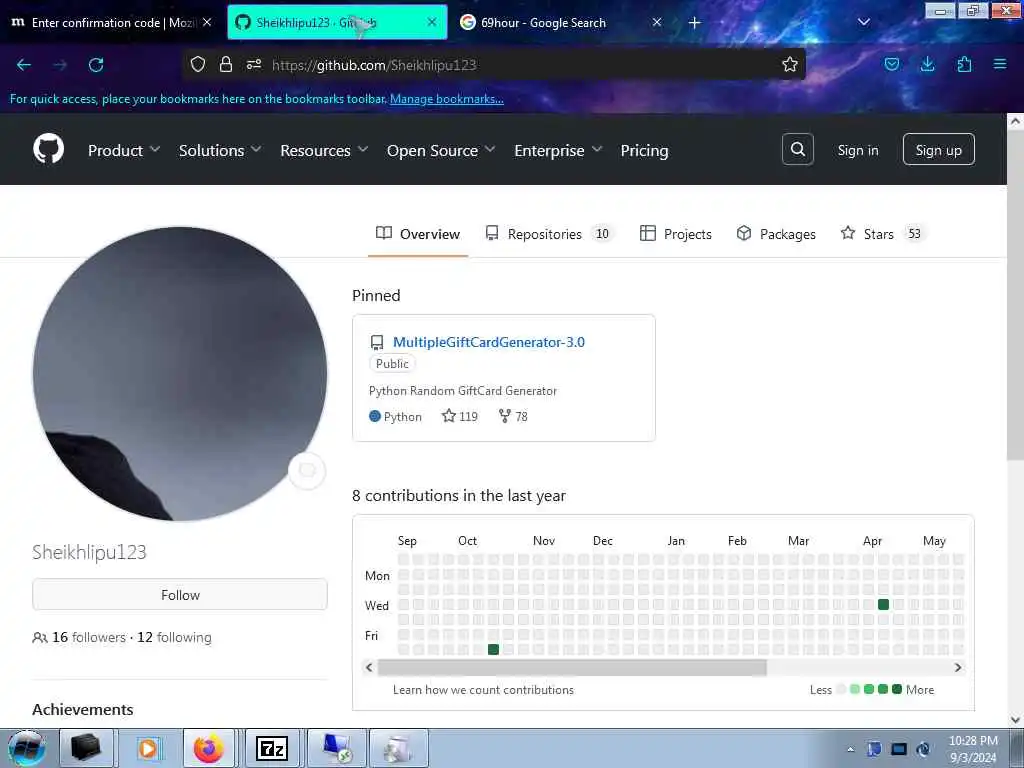This screenshot has height=768, width=1024.
Task: View the 16 followers link
Action: pos(89,637)
